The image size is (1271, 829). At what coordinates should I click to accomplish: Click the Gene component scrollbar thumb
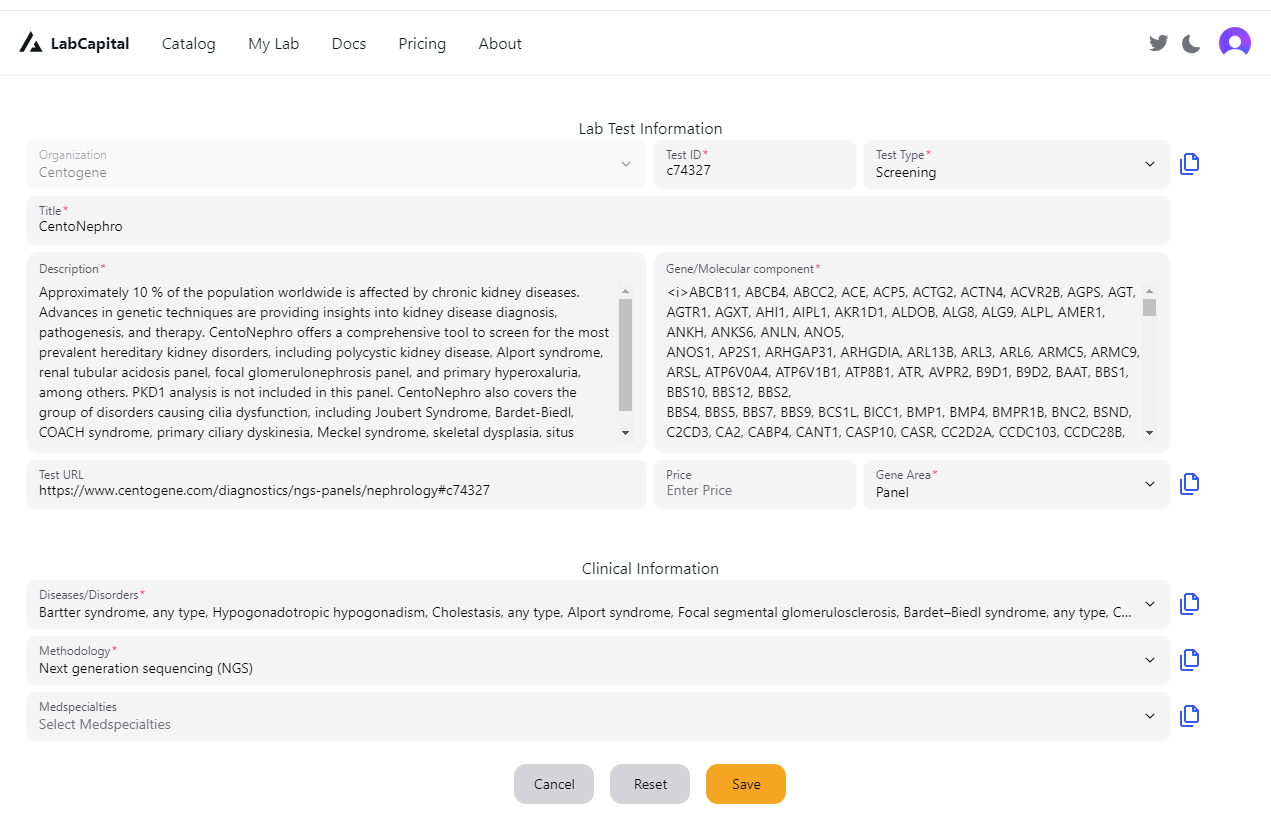pos(1150,307)
